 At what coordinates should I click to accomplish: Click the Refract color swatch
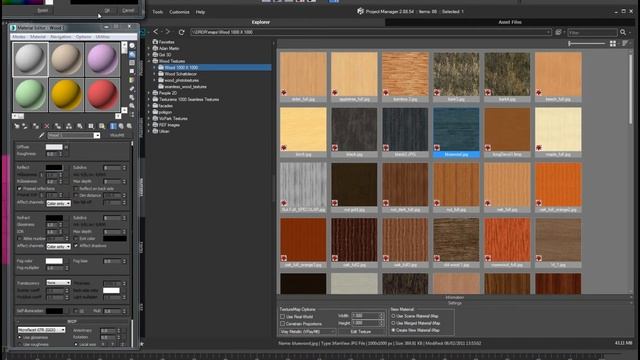[x=54, y=218]
